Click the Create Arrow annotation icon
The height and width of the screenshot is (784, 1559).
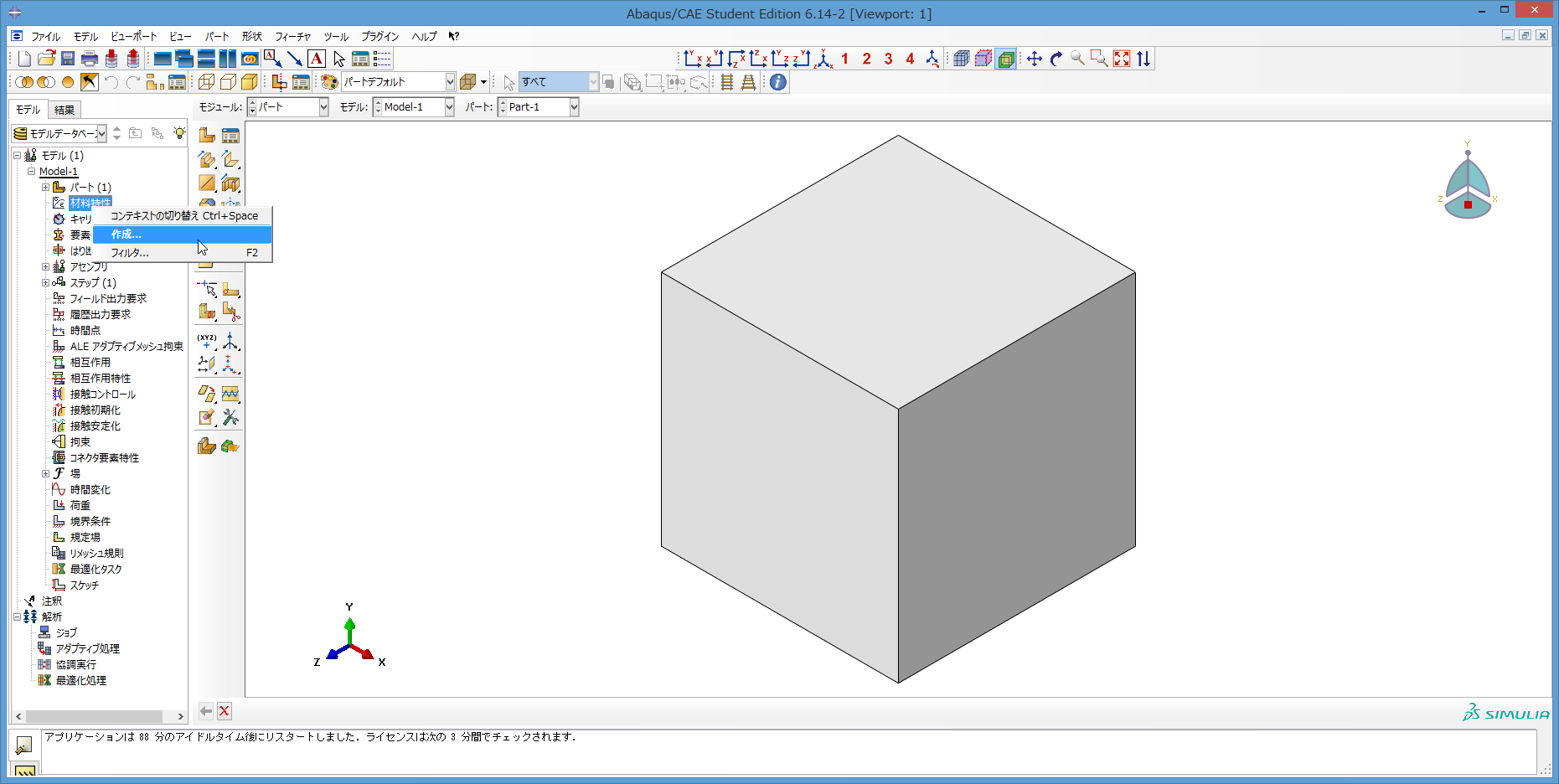point(295,59)
